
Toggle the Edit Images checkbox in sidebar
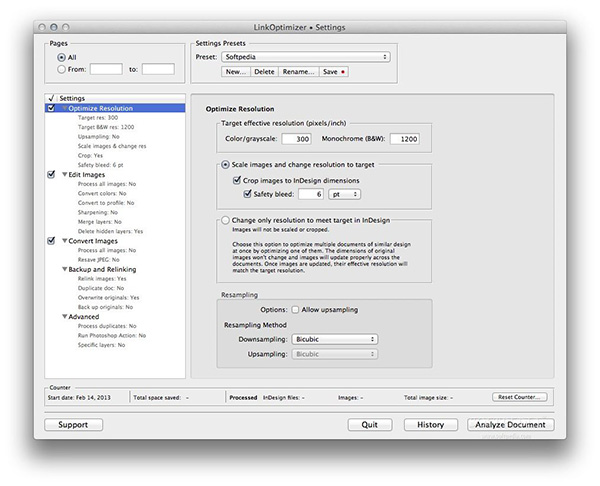coord(51,175)
